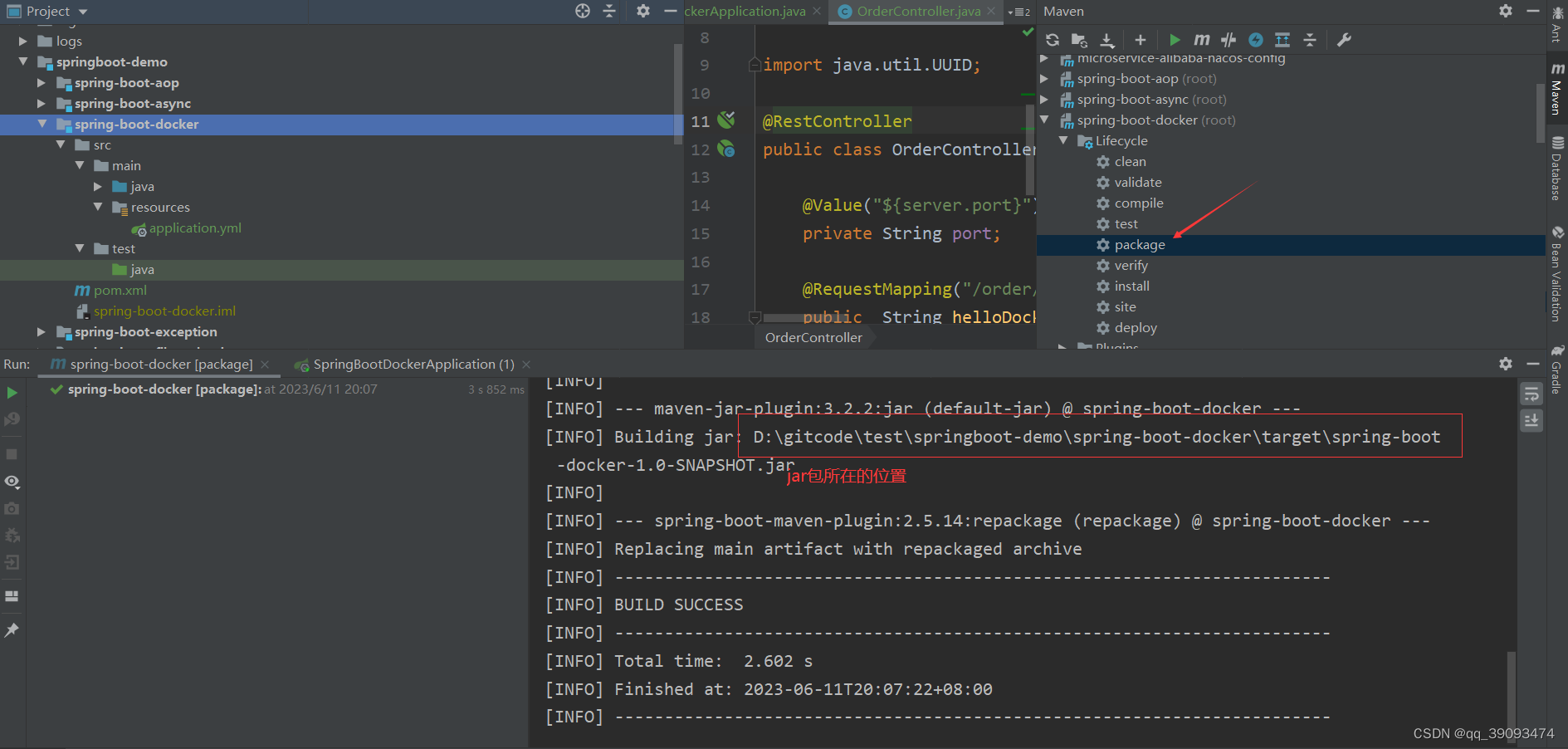Open the eye view options dropdown
Screen dimensions: 1568x749
12,482
